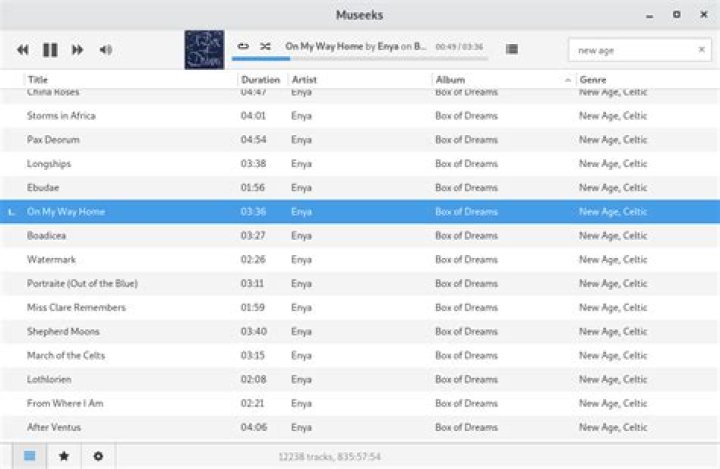The image size is (720, 469).
Task: Close the Museeks window
Action: point(703,15)
